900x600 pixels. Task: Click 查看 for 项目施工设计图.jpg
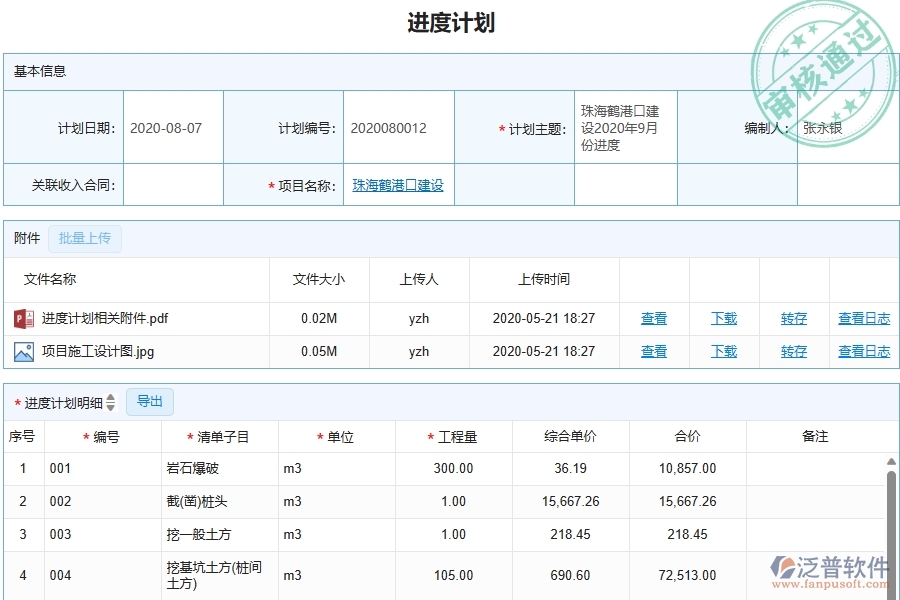pos(653,351)
